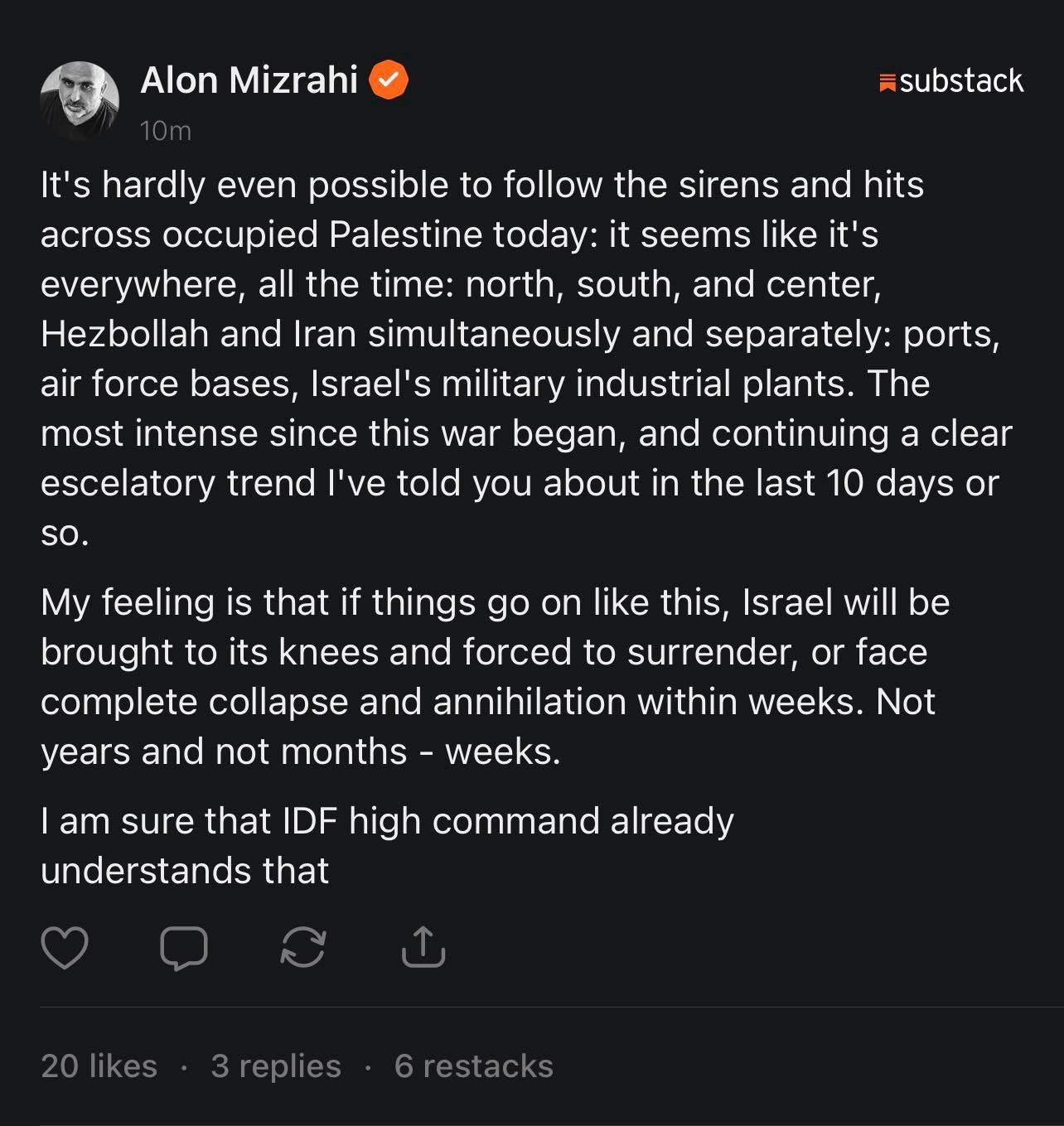Image resolution: width=1064 pixels, height=1126 pixels.
Task: Restack the post using the circular arrows icon
Action: coord(303,948)
